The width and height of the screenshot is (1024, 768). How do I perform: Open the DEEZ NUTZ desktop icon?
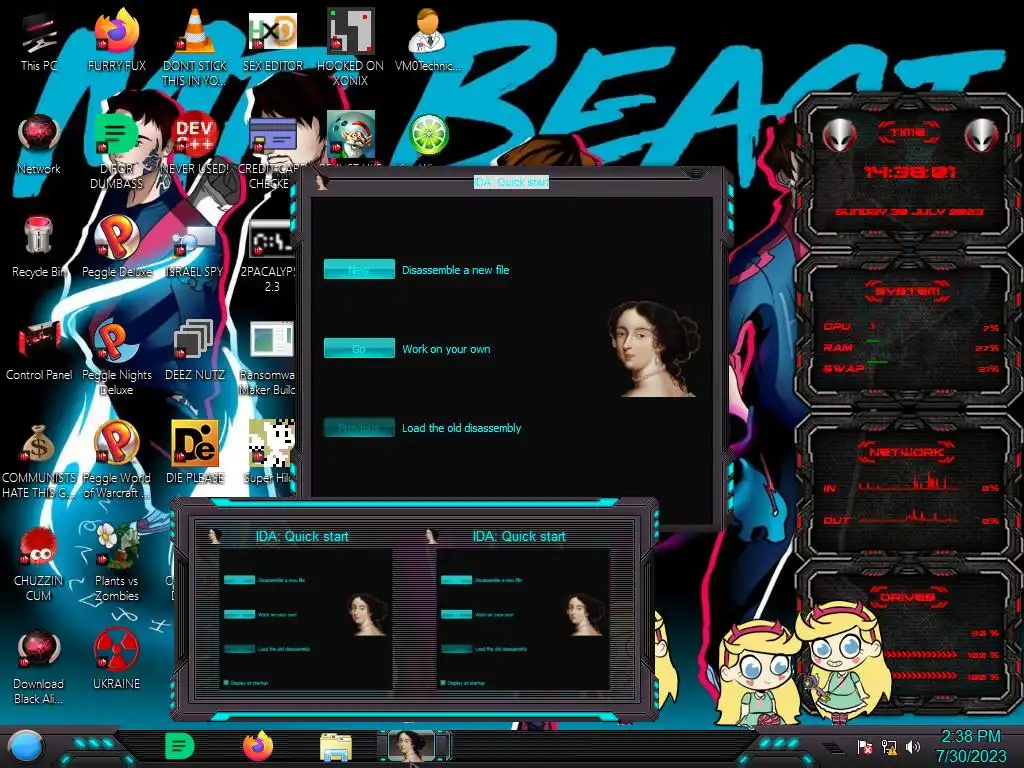(x=195, y=351)
